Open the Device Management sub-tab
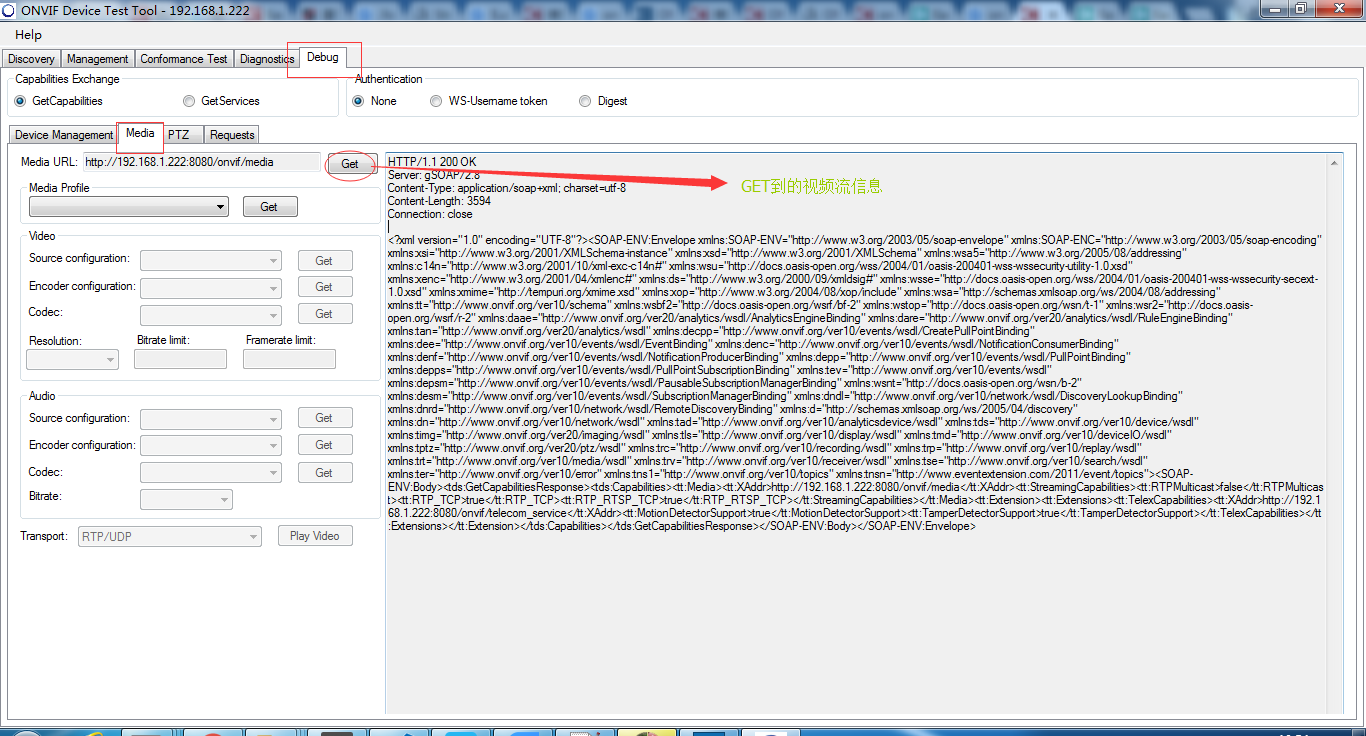 pos(64,135)
